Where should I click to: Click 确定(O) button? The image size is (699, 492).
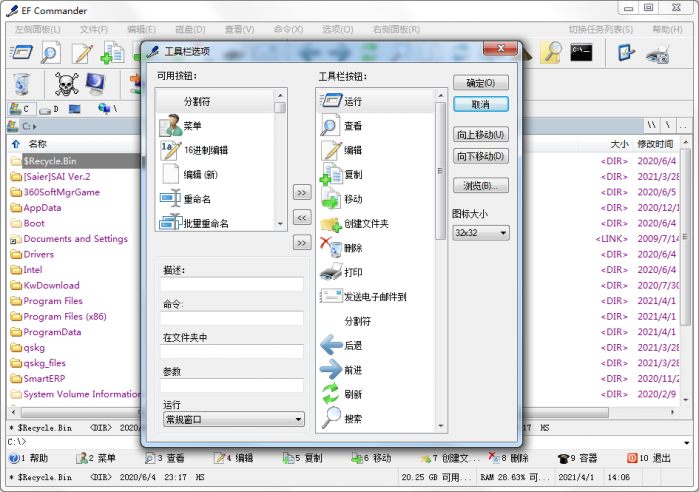(481, 83)
